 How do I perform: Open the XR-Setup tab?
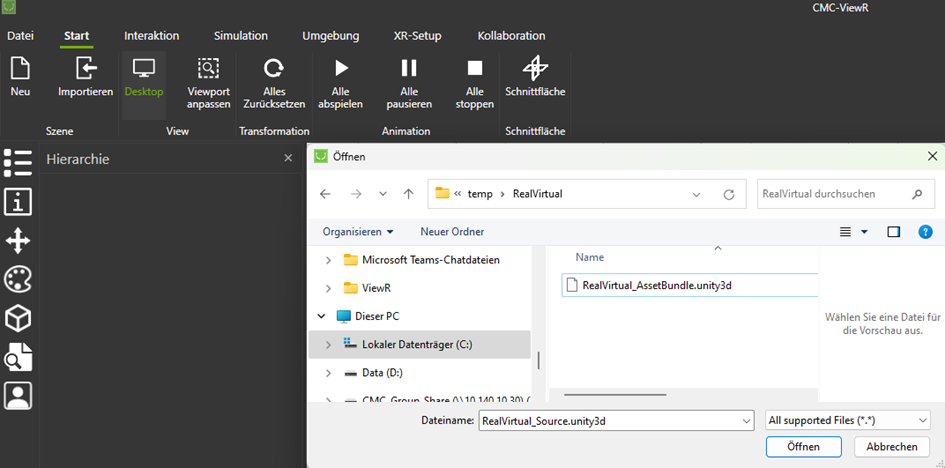pyautogui.click(x=418, y=36)
